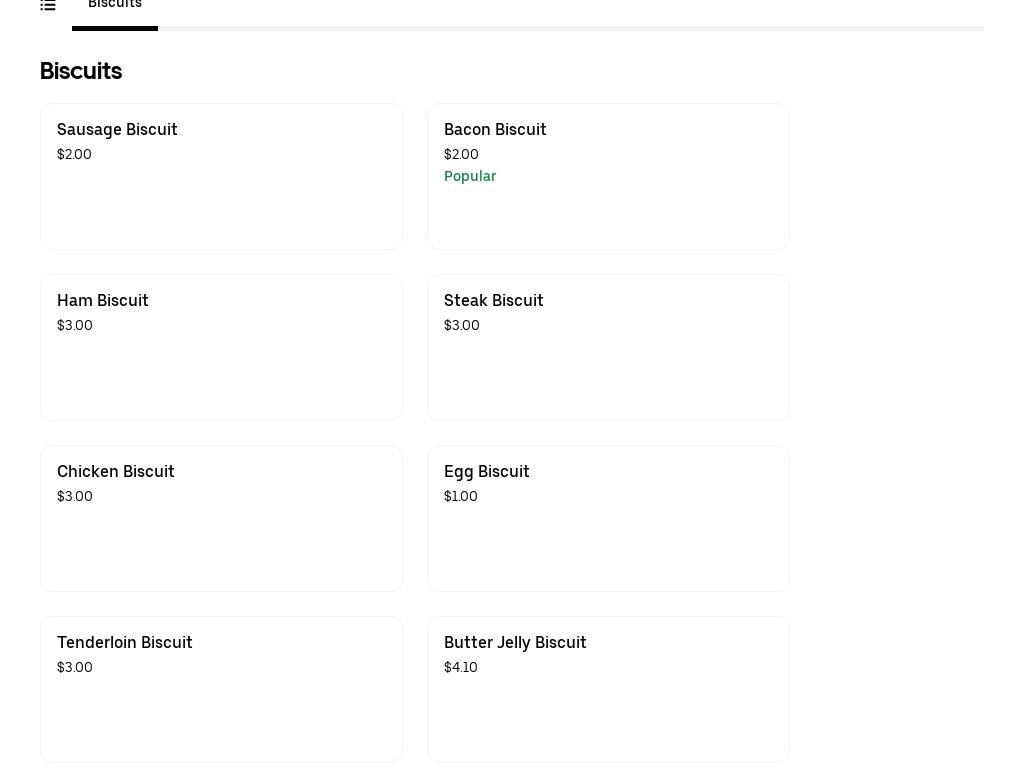
Task: Click the Sausage Biscuit $2.00 price
Action: pyautogui.click(x=74, y=154)
